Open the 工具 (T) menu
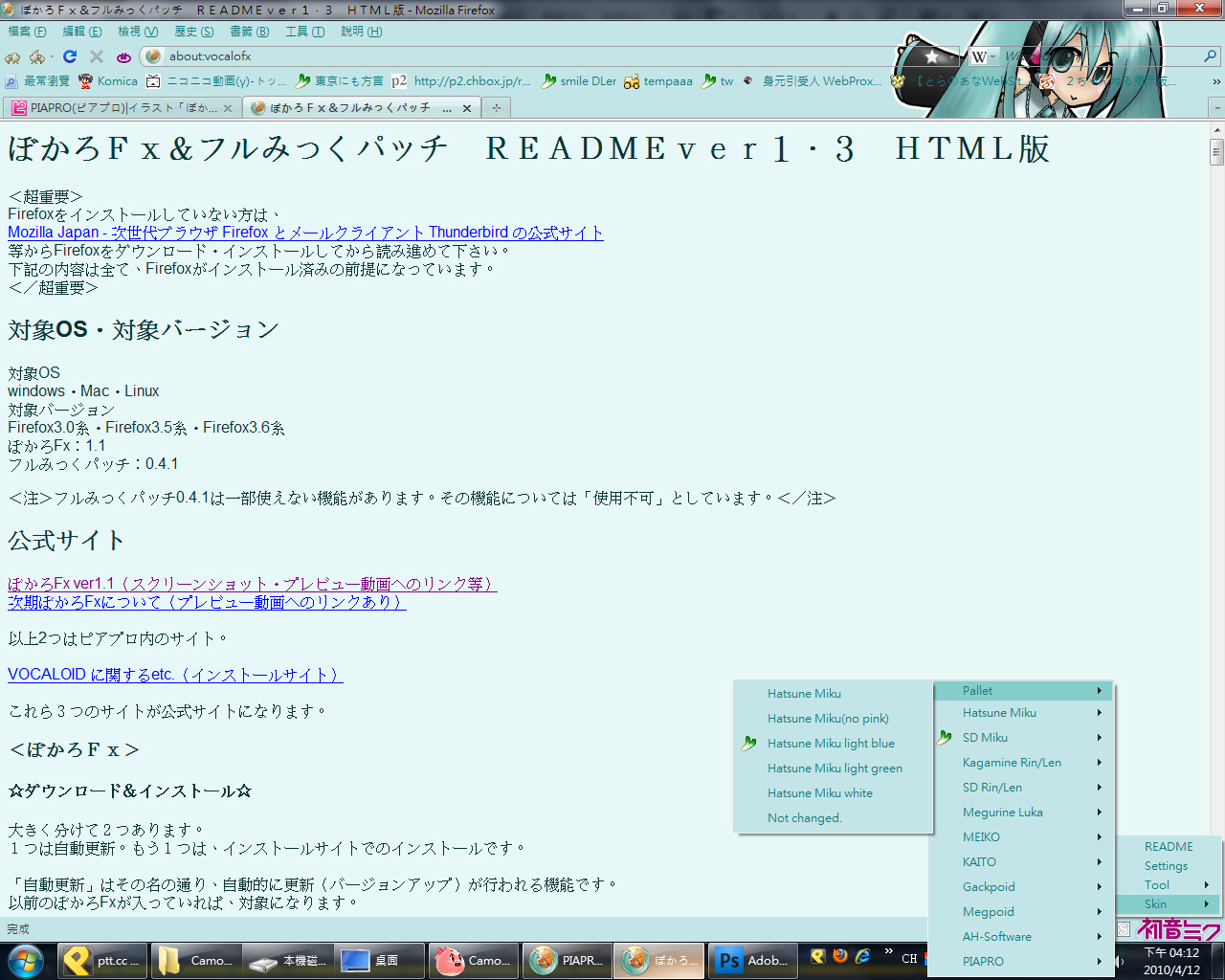The image size is (1225, 980). [305, 32]
